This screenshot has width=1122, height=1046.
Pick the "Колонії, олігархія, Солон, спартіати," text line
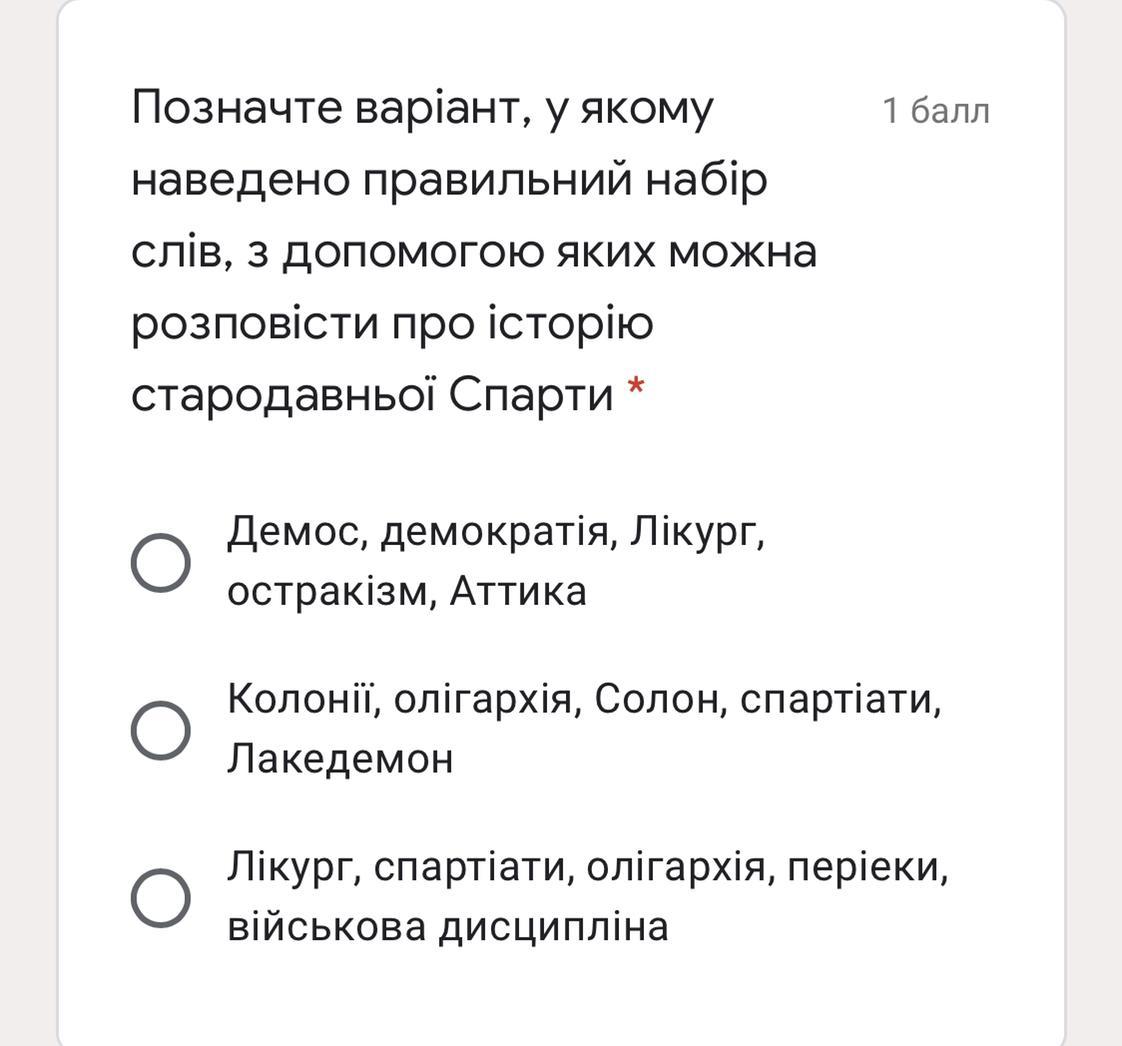coord(584,699)
